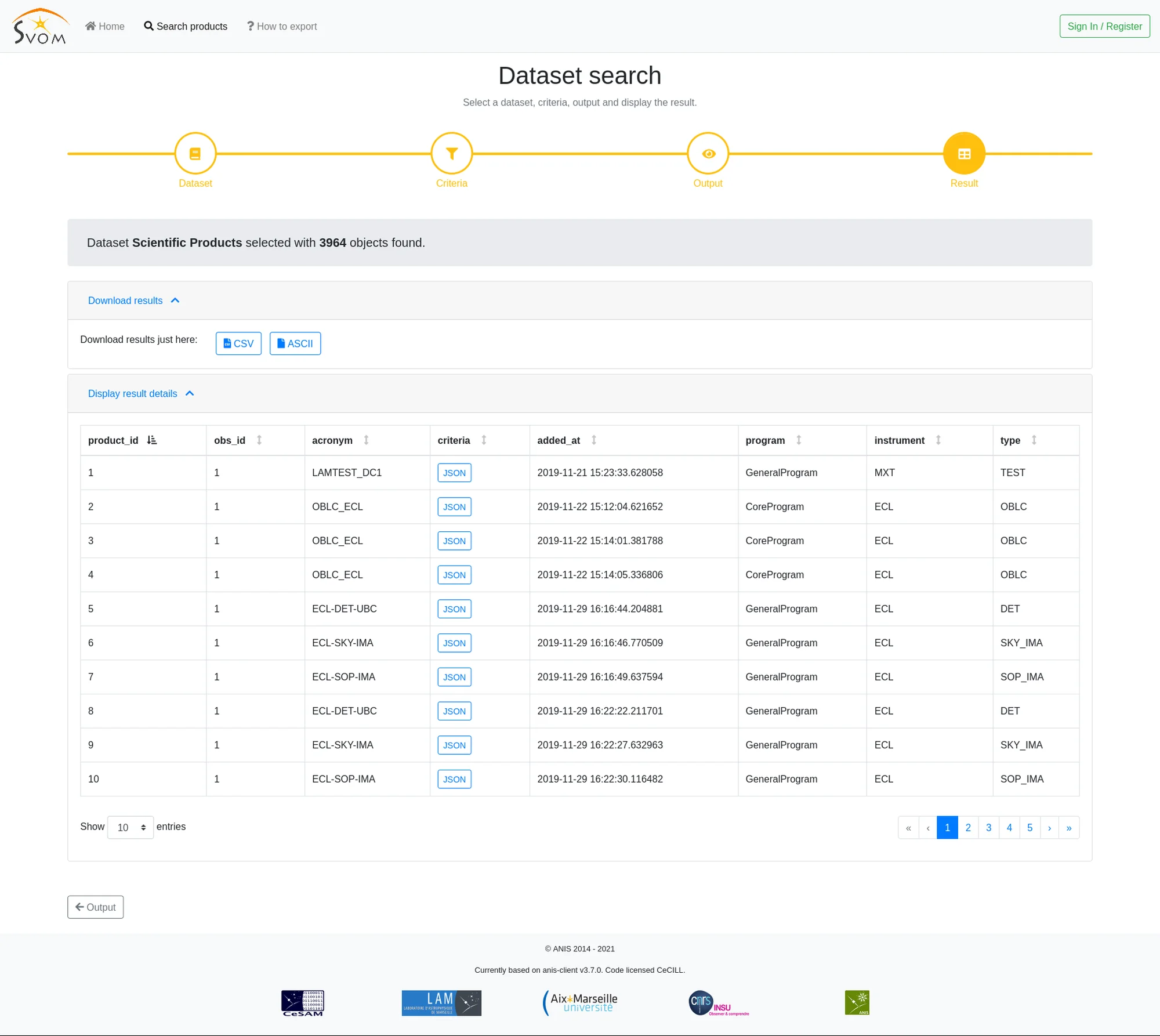
Task: Select page 4 in pagination
Action: click(x=1009, y=828)
